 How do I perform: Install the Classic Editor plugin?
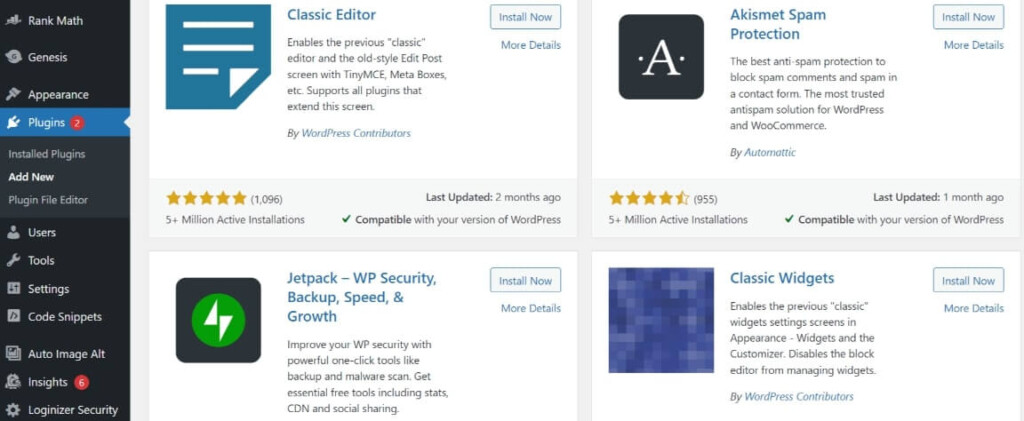pos(525,17)
